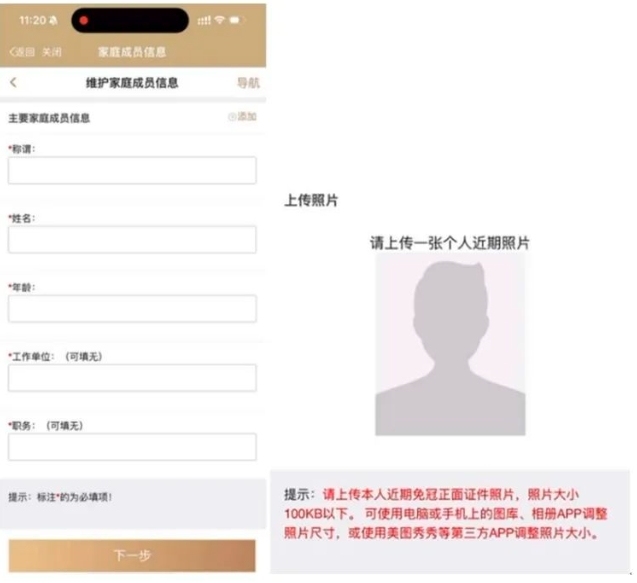Image resolution: width=637 pixels, height=583 pixels.
Task: Click the portrait placeholder to upload photo
Action: pos(450,344)
